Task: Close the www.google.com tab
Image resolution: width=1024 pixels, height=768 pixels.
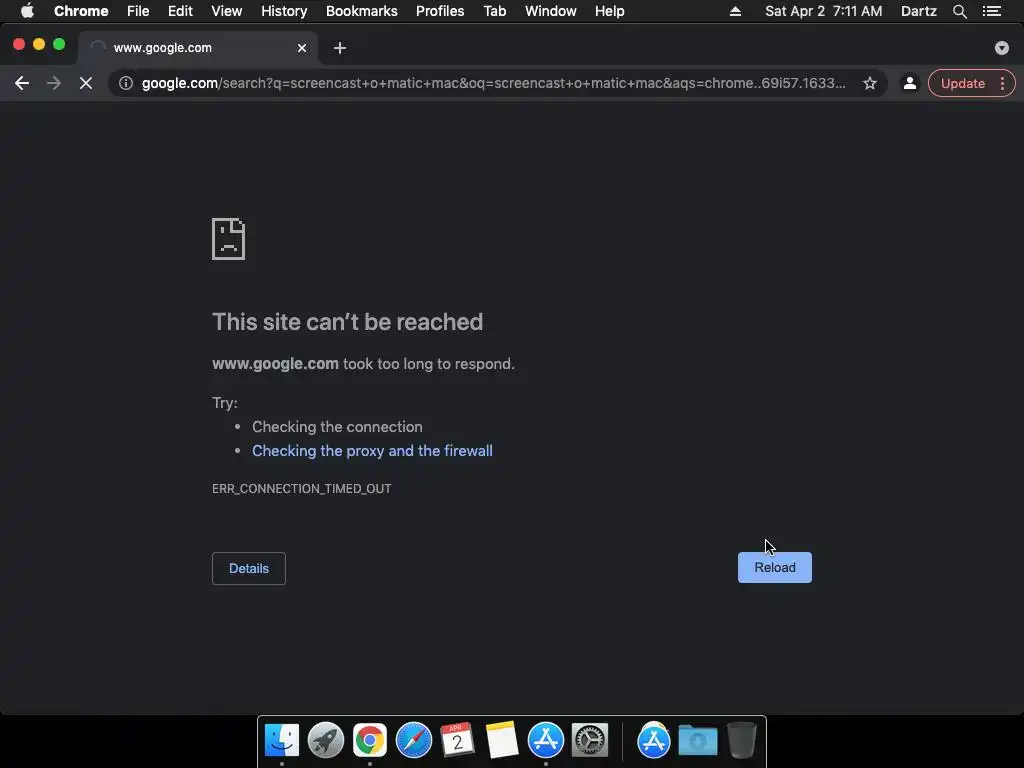Action: point(302,48)
